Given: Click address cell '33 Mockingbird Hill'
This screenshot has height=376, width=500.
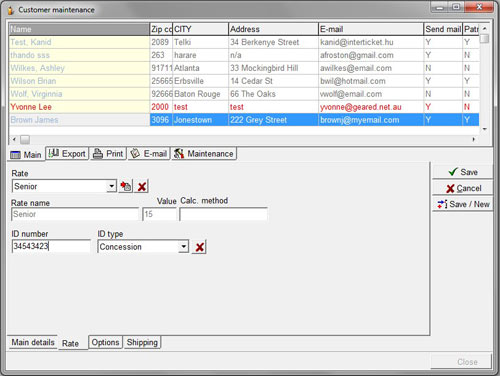Looking at the screenshot, I should (x=273, y=68).
